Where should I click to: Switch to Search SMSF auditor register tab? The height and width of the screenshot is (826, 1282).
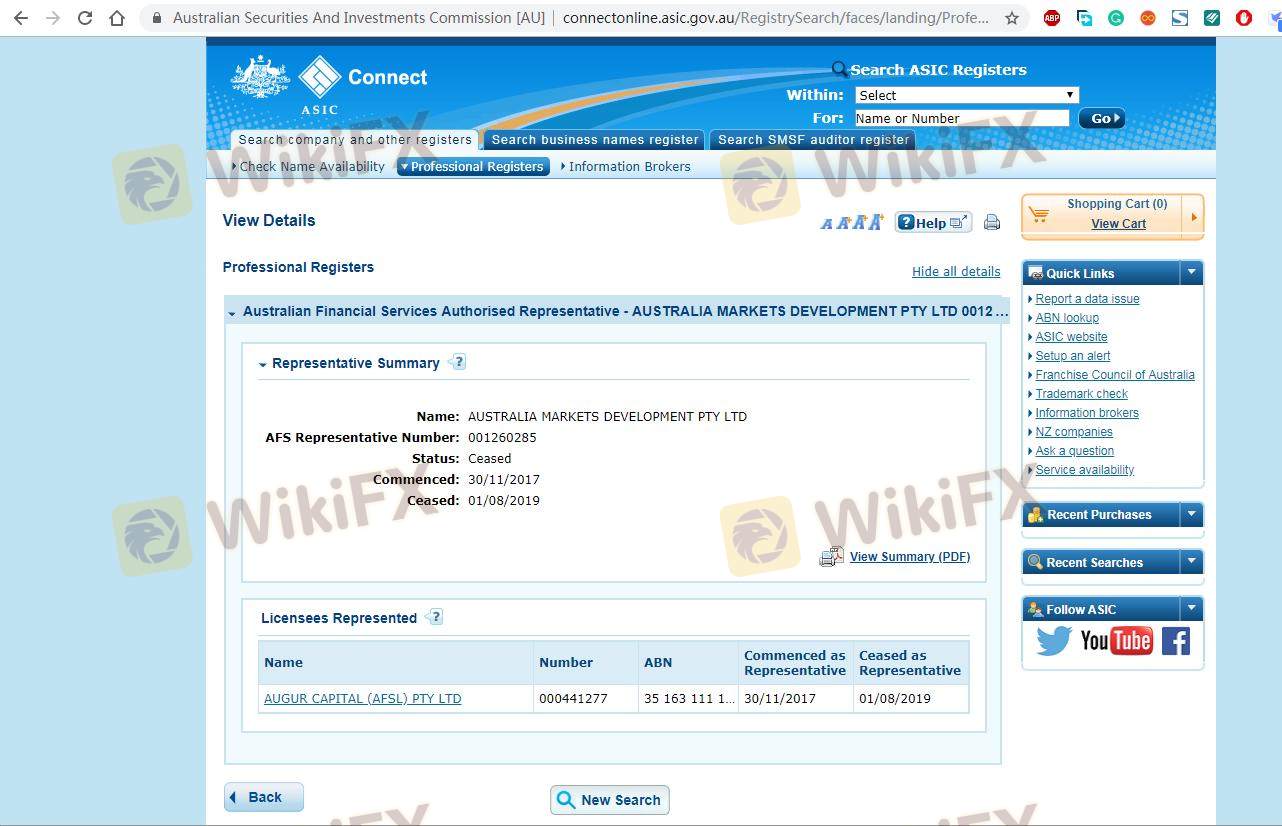click(x=813, y=140)
